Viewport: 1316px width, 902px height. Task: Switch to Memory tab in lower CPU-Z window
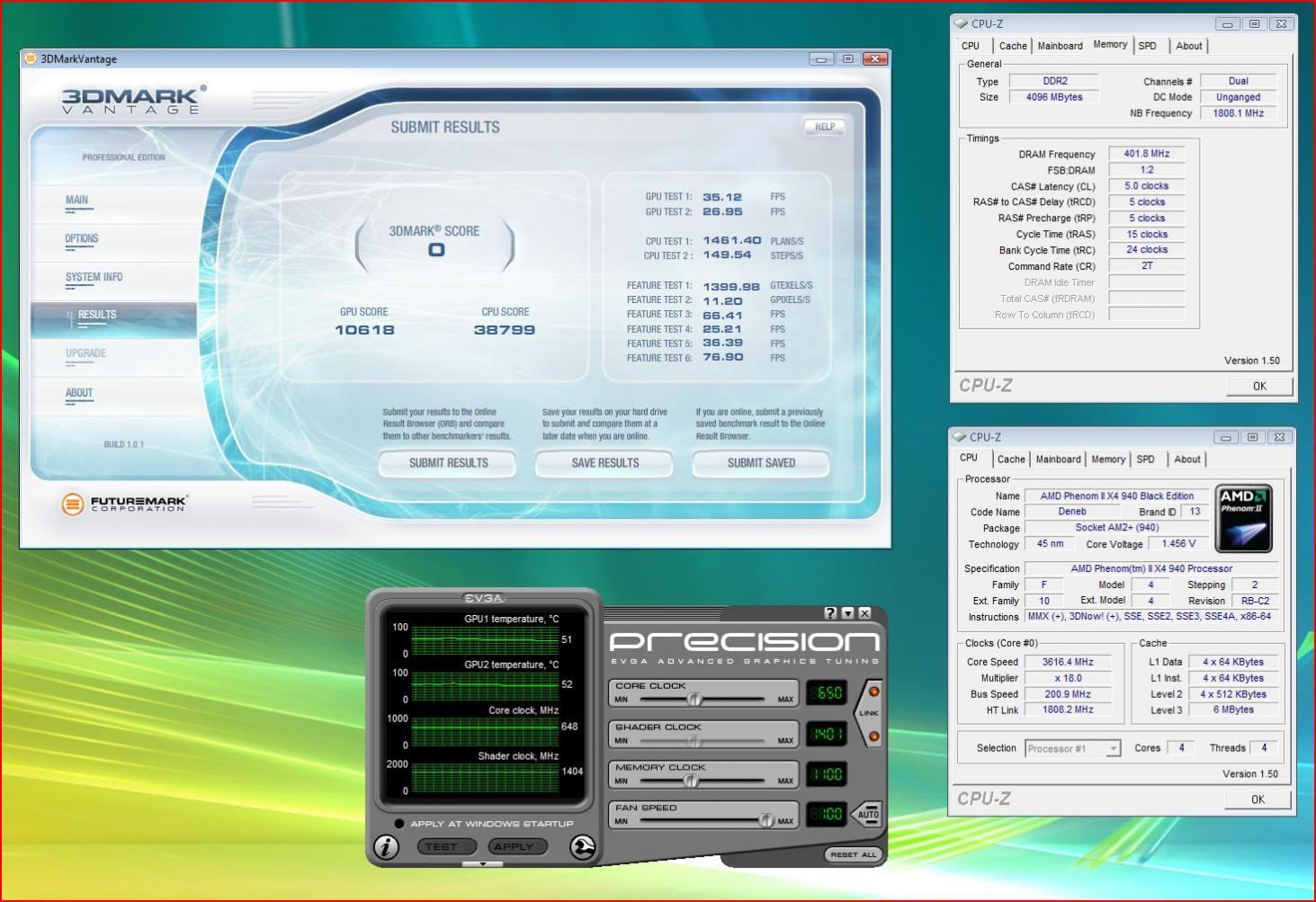pyautogui.click(x=1108, y=460)
